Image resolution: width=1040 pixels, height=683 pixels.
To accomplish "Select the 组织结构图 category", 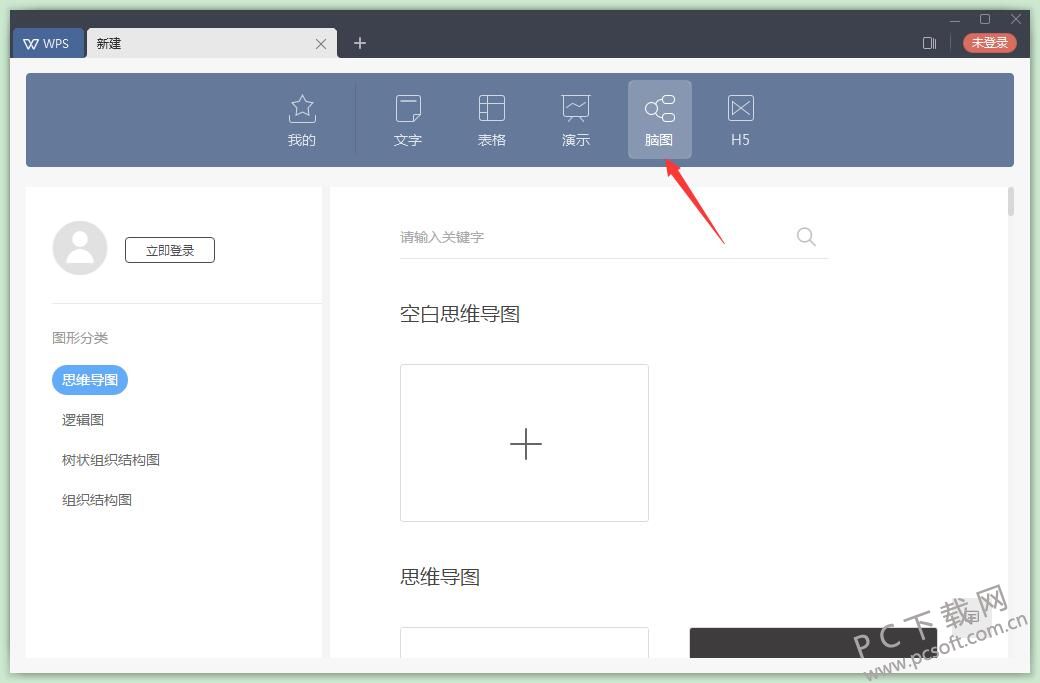I will coord(96,499).
